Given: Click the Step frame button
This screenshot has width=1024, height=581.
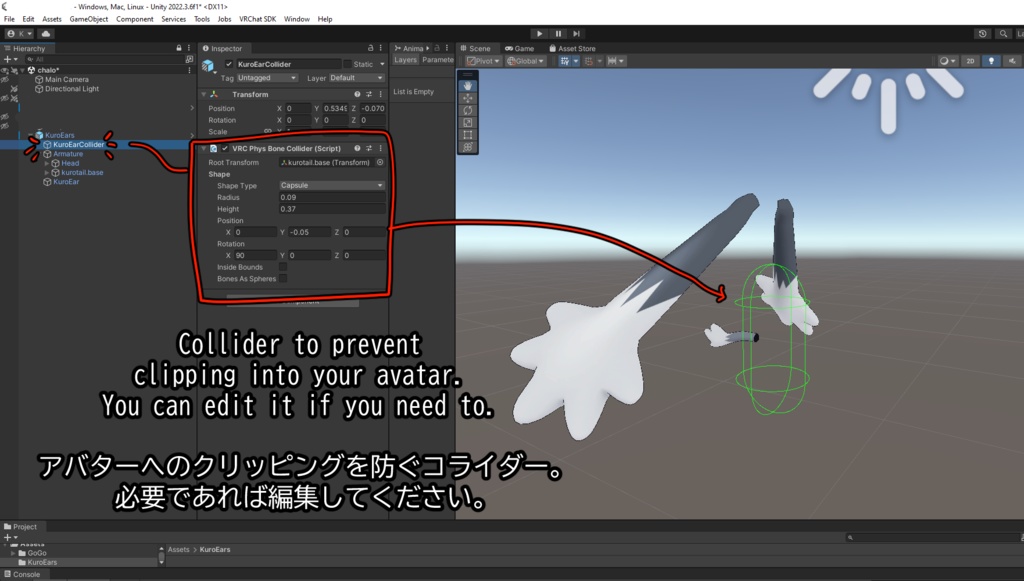Looking at the screenshot, I should [577, 33].
